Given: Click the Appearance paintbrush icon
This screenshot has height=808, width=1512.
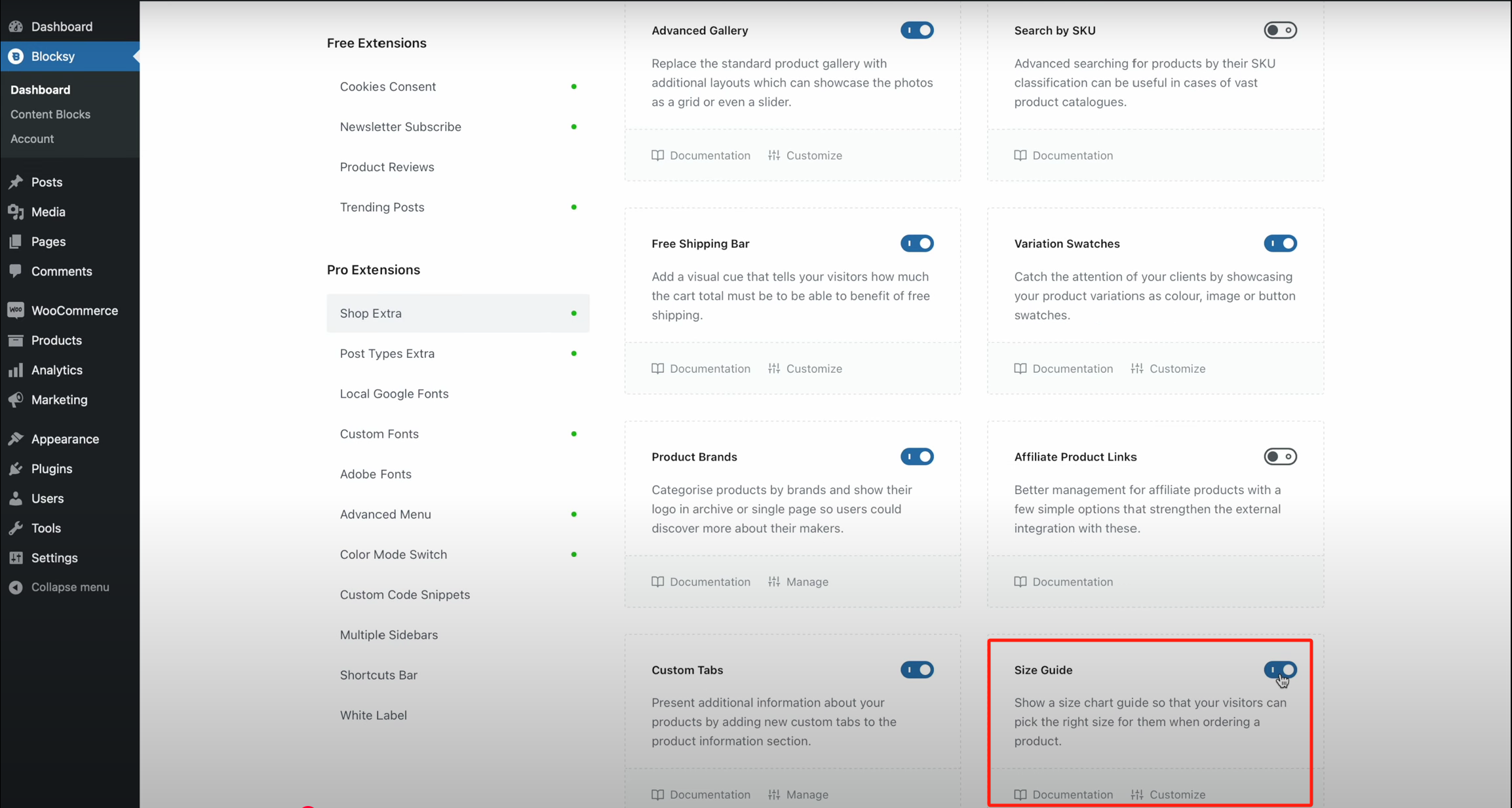Looking at the screenshot, I should (x=16, y=439).
